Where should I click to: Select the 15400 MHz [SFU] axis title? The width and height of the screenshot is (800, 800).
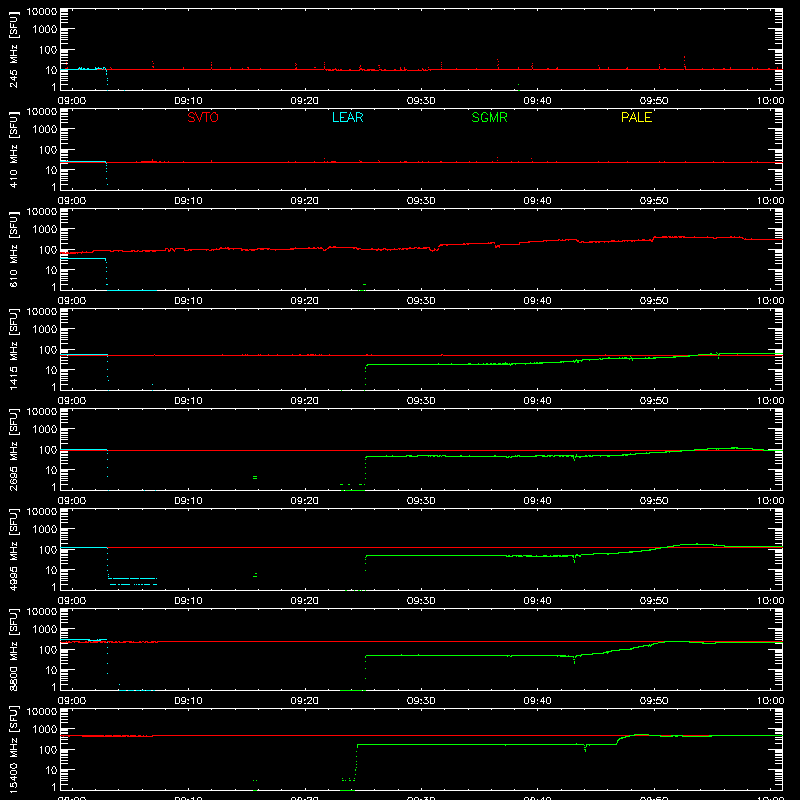tap(14, 749)
